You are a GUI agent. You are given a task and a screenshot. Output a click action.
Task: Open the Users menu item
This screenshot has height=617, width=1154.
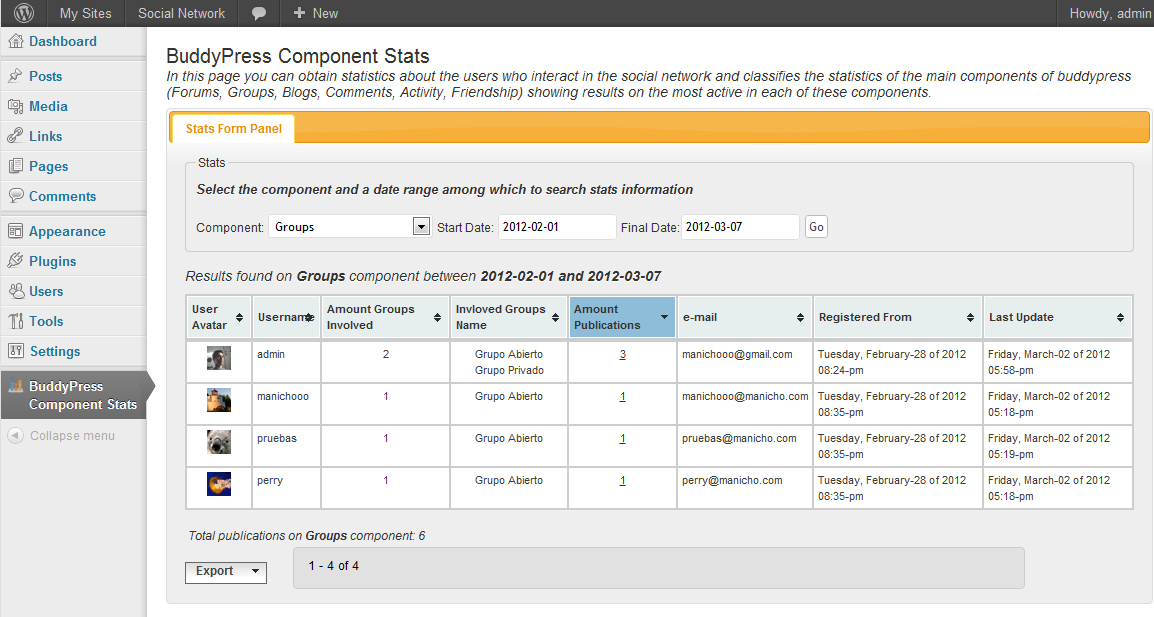click(46, 292)
